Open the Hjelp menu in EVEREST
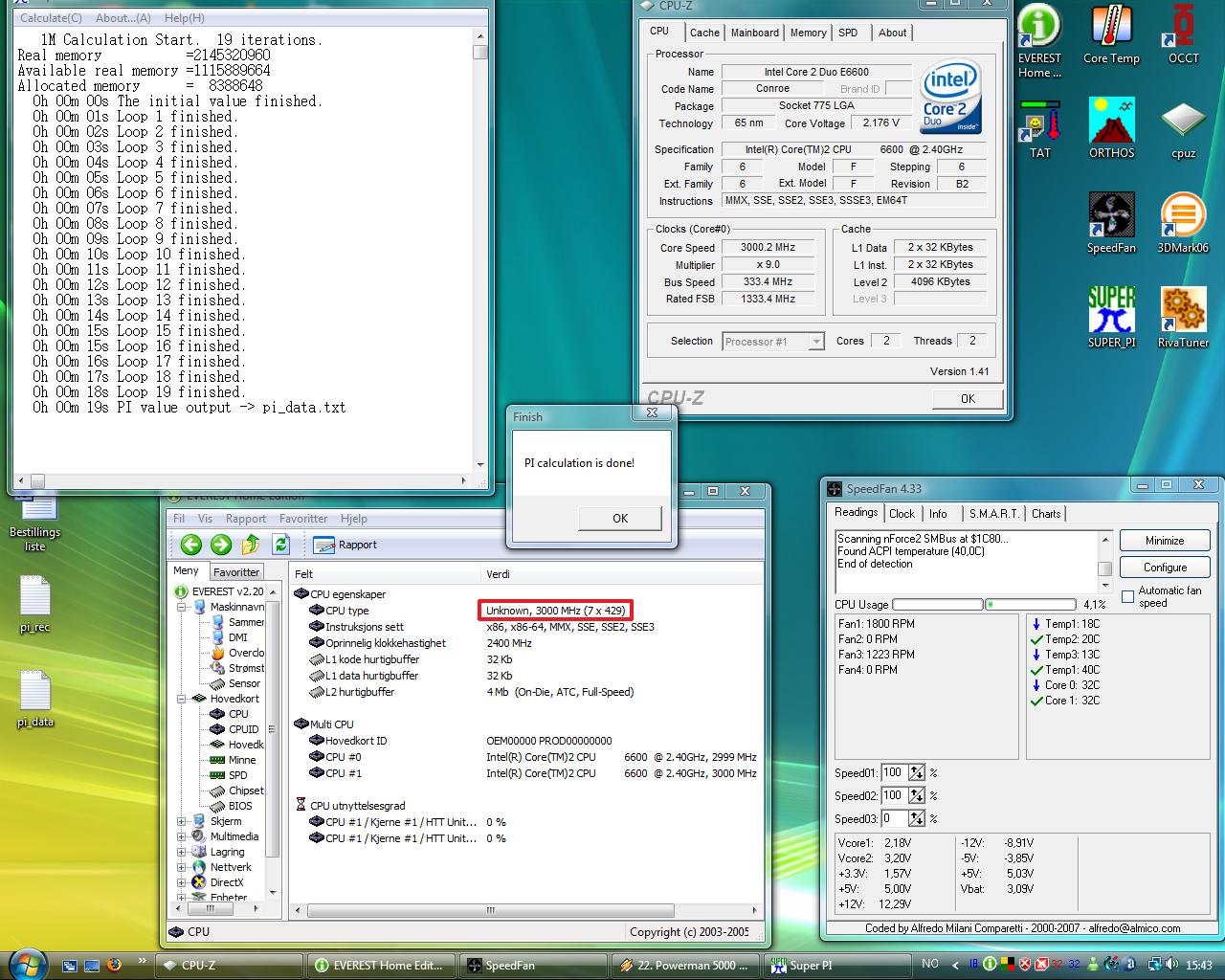Screen dimensions: 1225x980 pos(354,519)
